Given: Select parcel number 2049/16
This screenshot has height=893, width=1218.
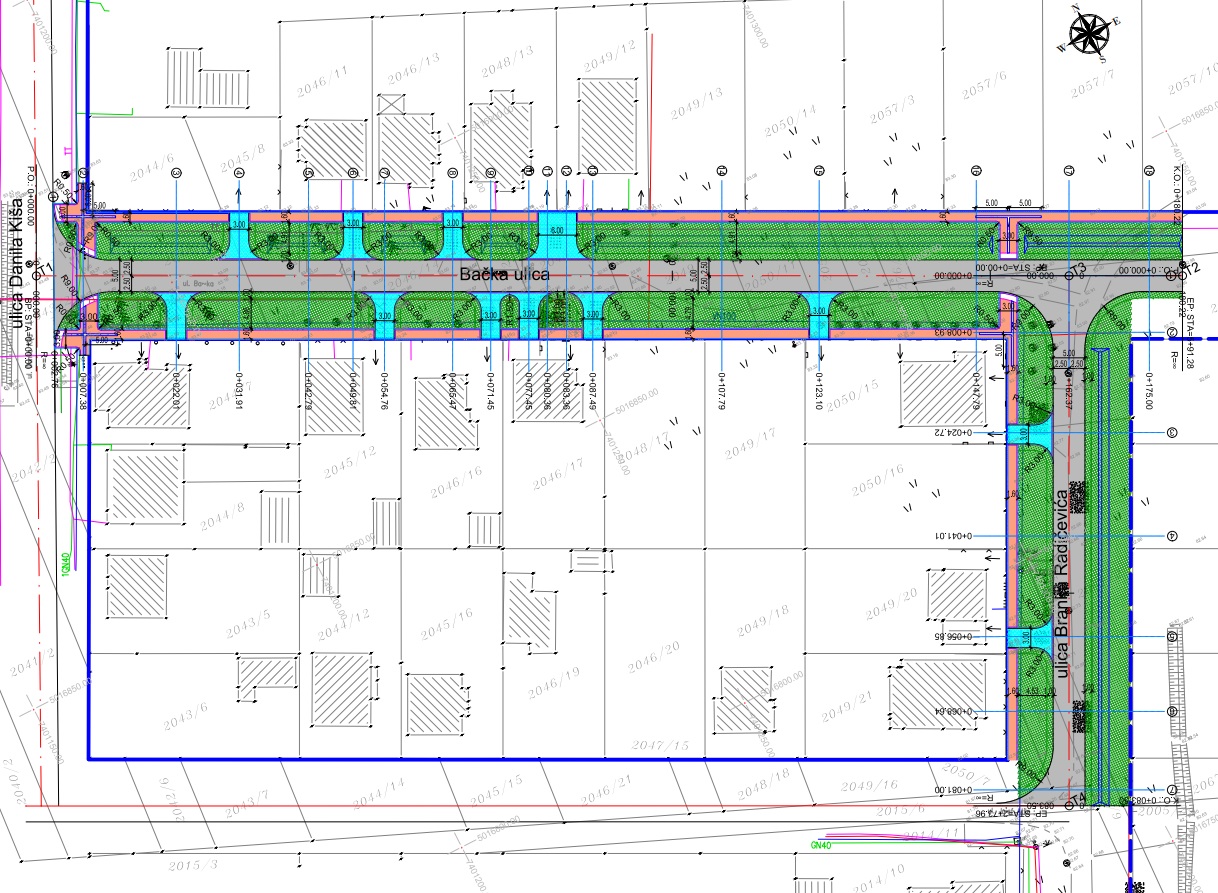Looking at the screenshot, I should 872,785.
